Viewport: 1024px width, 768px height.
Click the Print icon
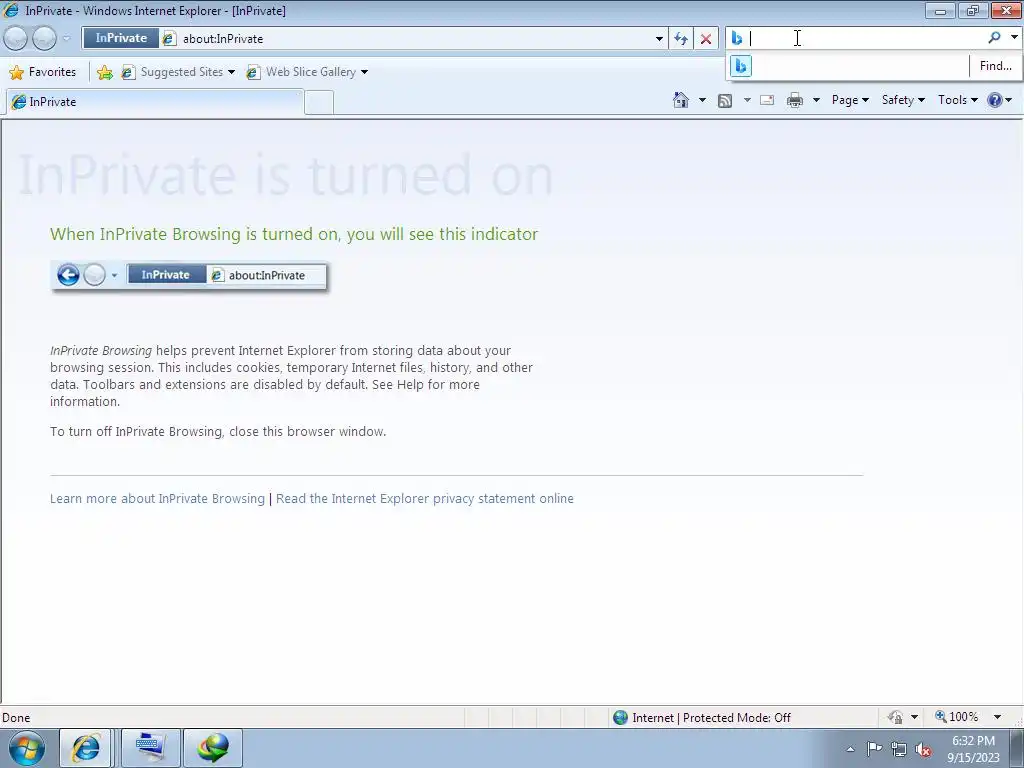coord(795,100)
